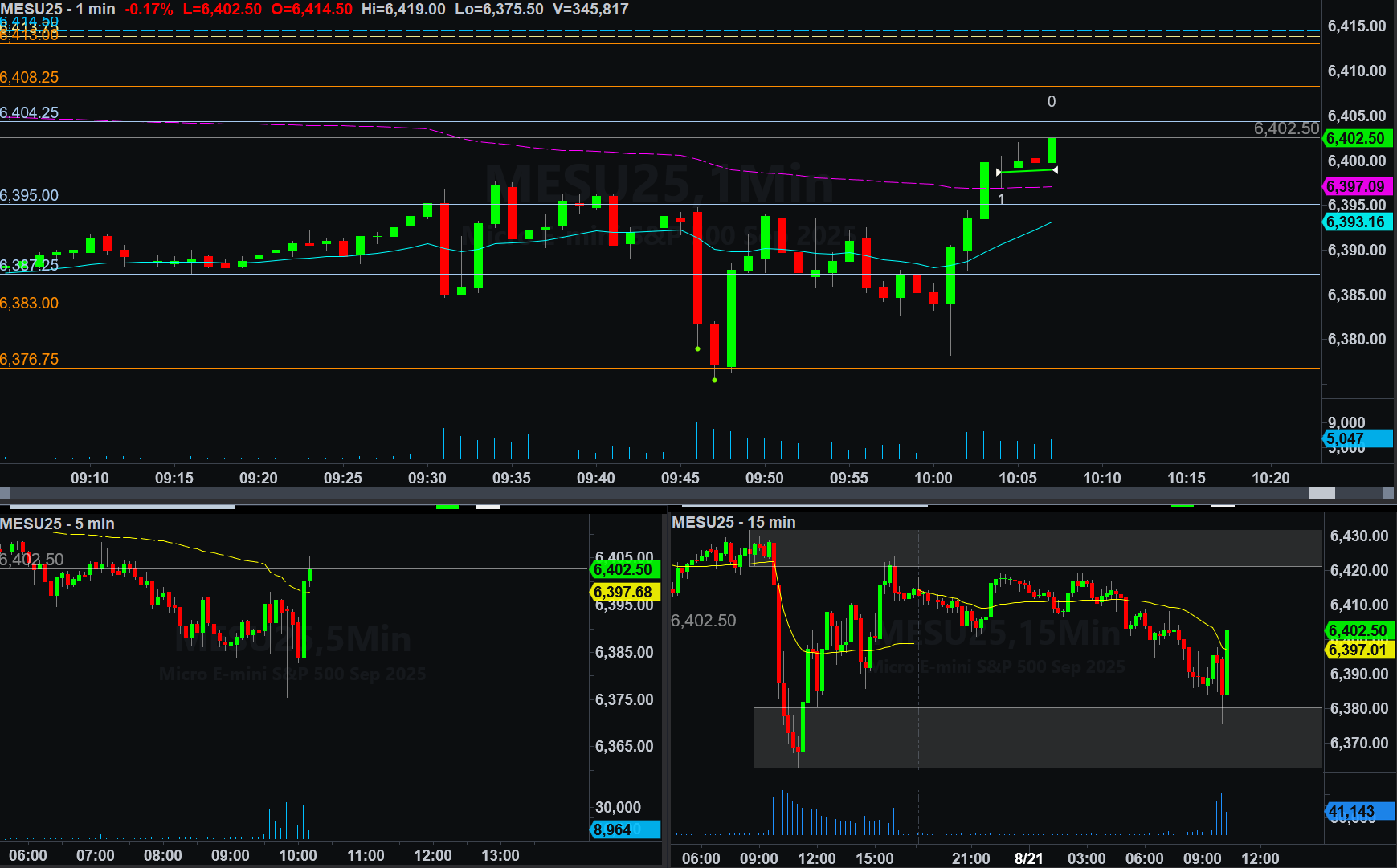Click the 8/21 date marker on 15 min axis
Screen dimensions: 1397x868
tap(1028, 858)
